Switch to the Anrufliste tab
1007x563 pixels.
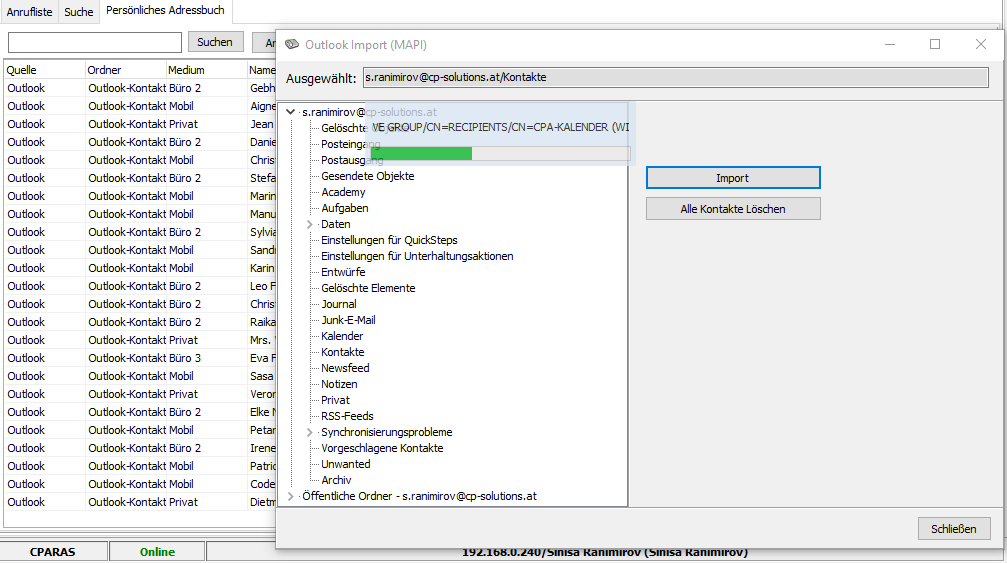30,12
